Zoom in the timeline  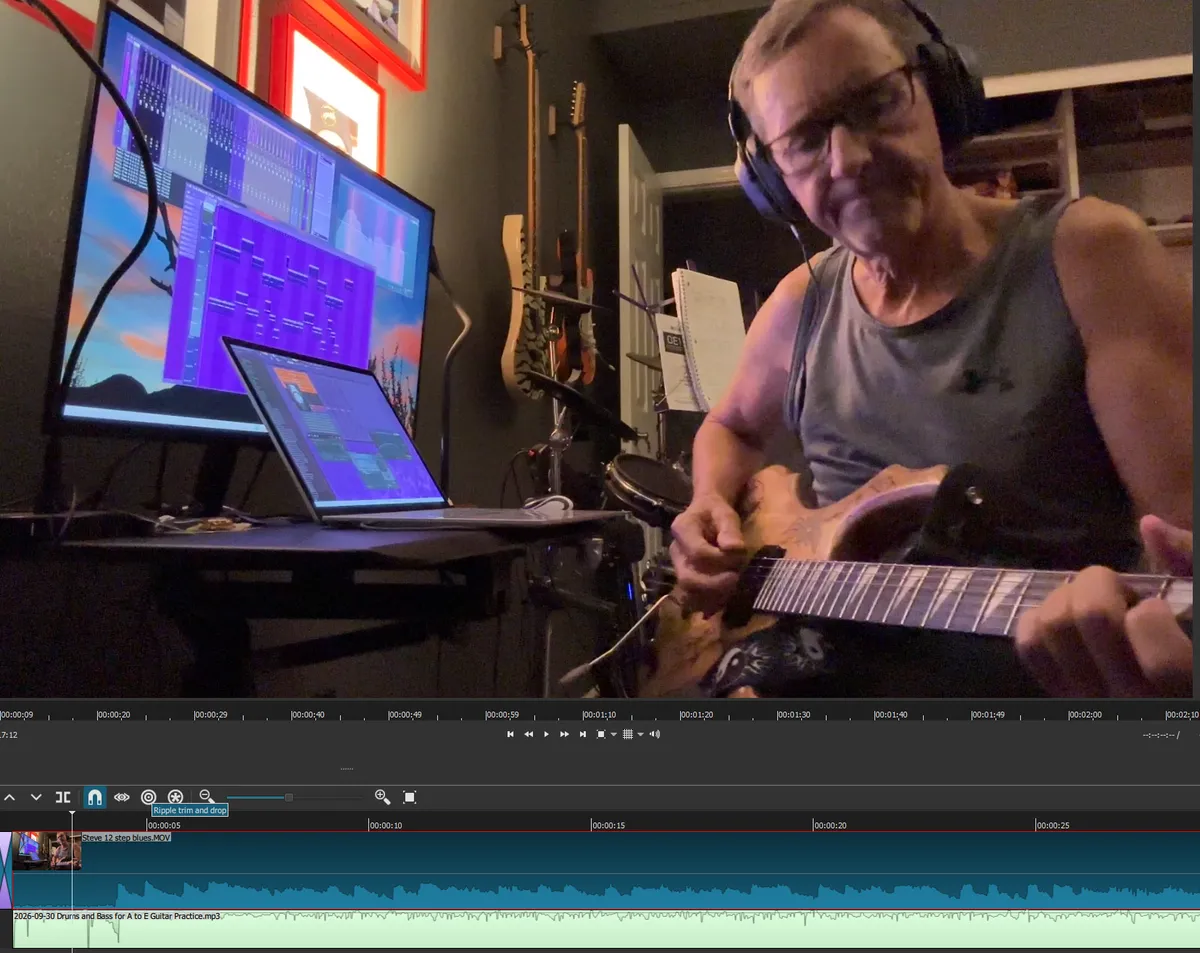tap(382, 797)
